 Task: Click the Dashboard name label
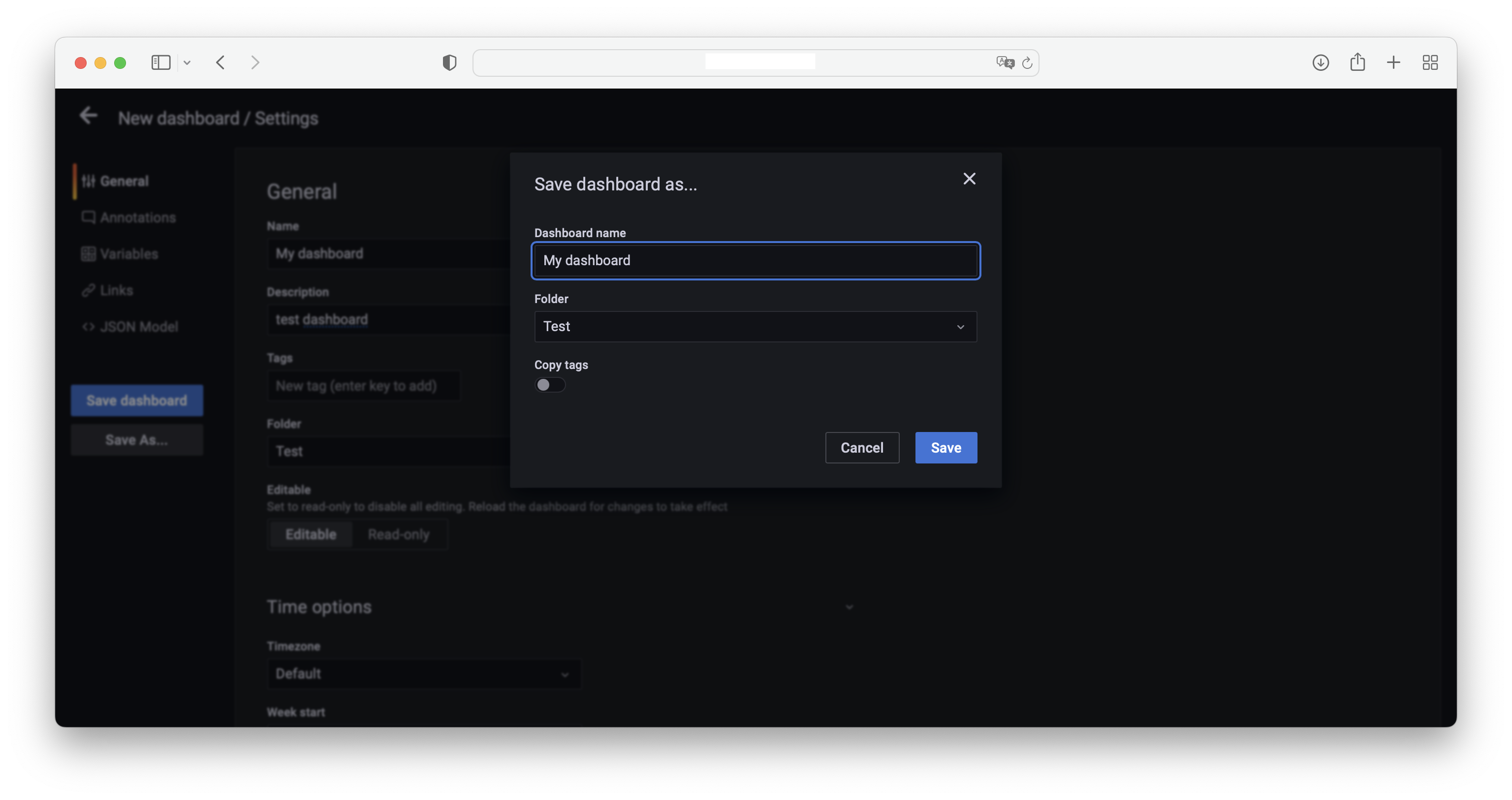point(579,233)
